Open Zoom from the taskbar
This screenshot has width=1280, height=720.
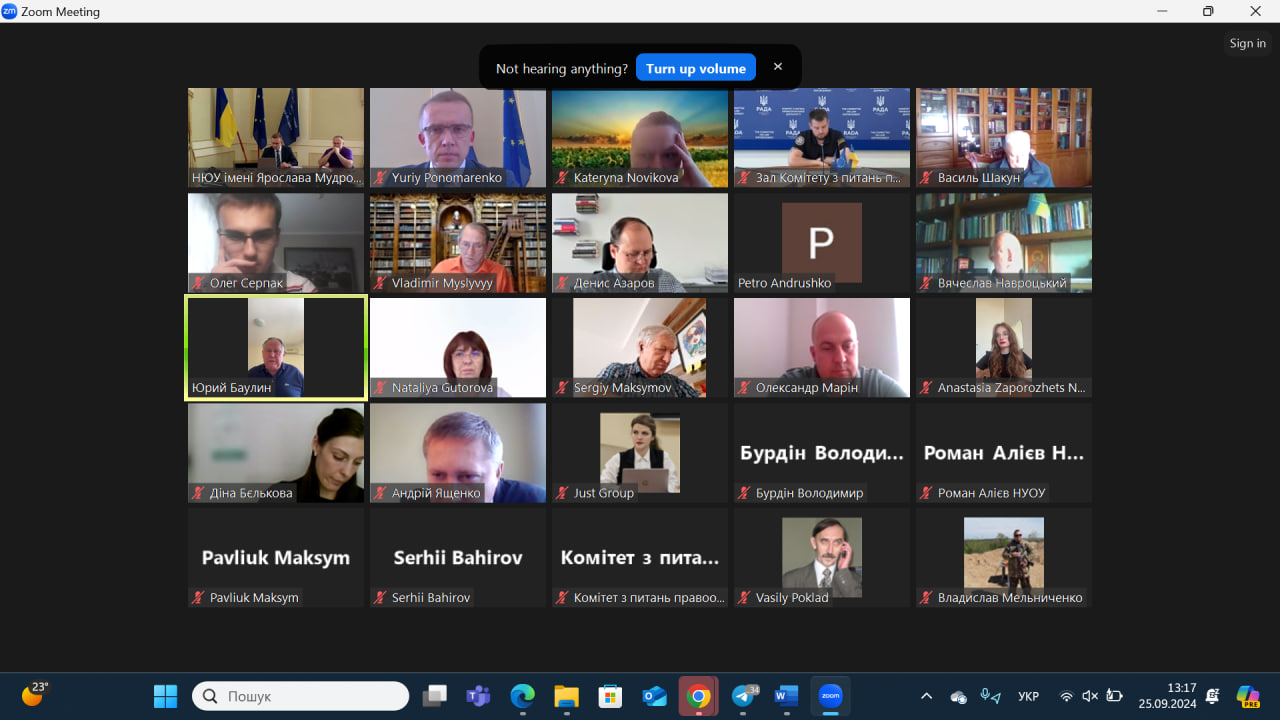[830, 696]
